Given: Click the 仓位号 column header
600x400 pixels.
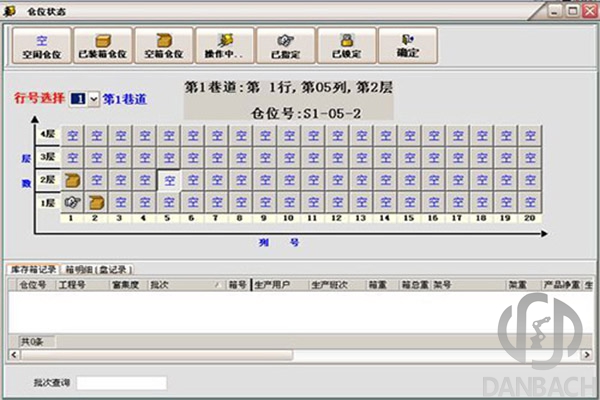Looking at the screenshot, I should point(34,285).
